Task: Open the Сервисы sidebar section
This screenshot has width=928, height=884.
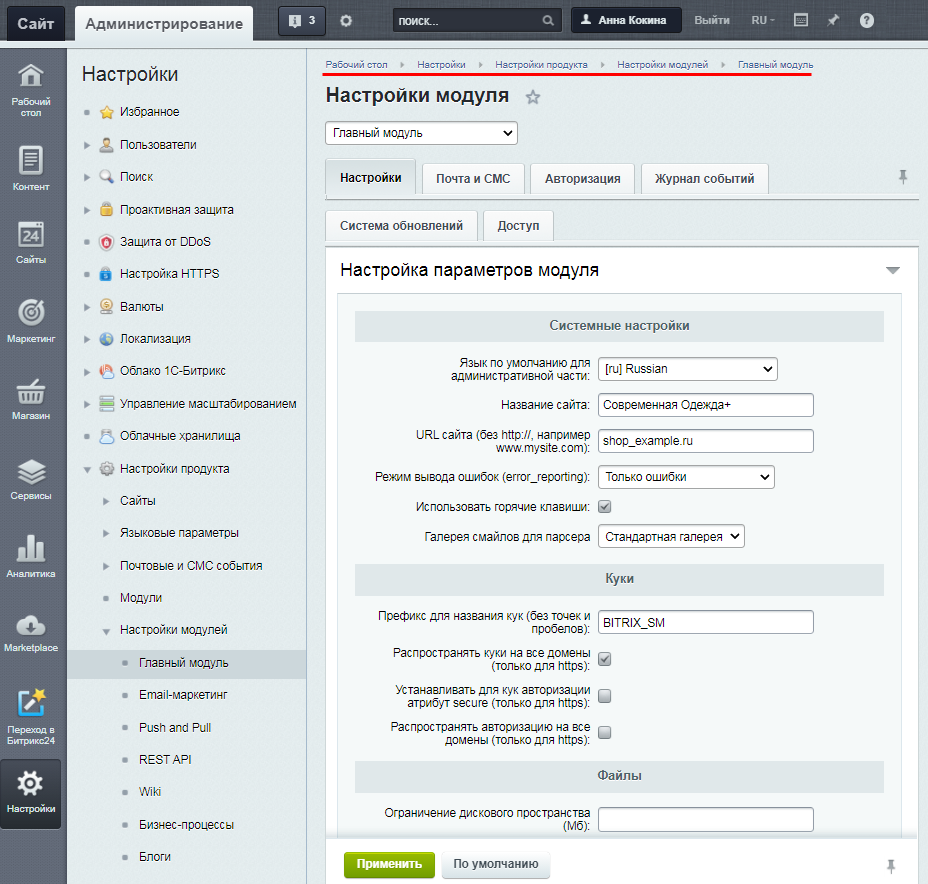Action: pyautogui.click(x=31, y=479)
